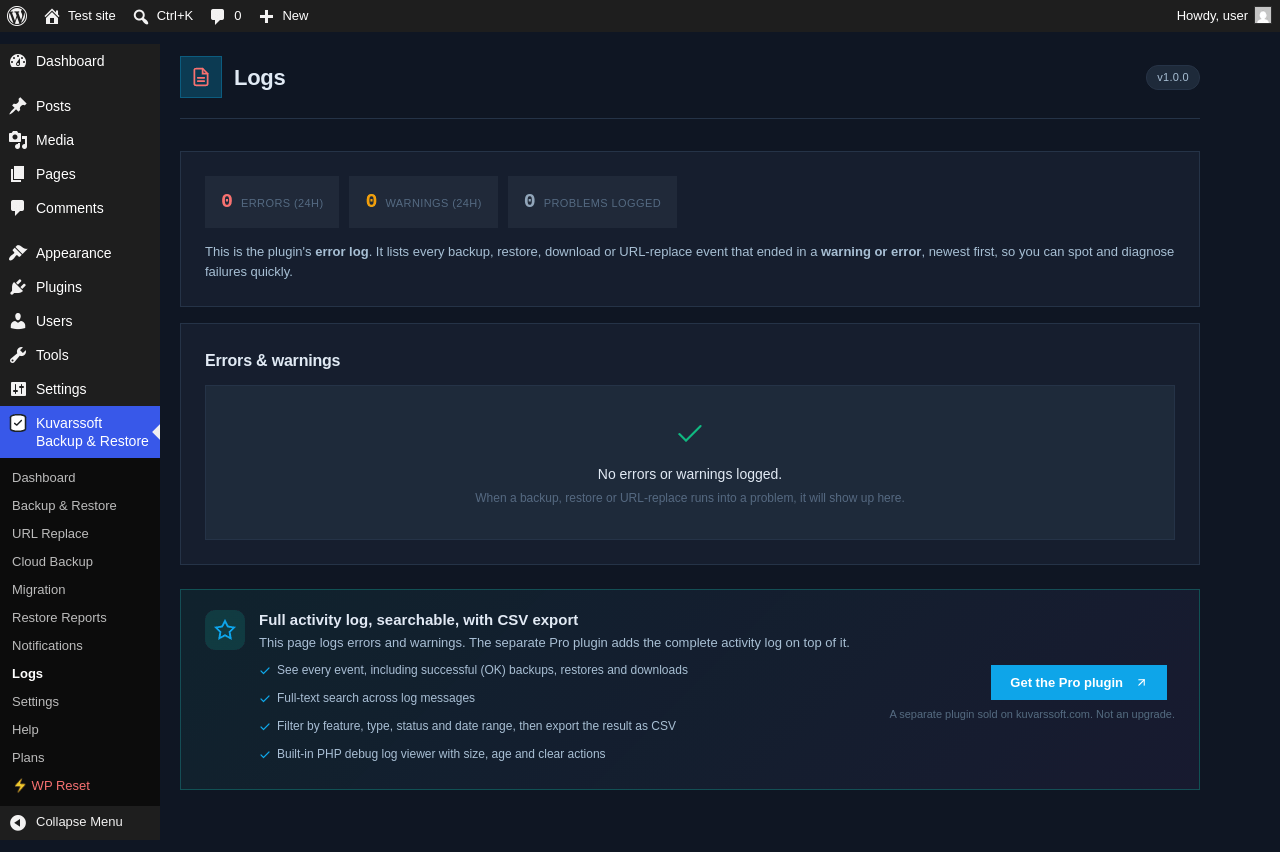
Task: Click the Settings sliders icon
Action: [18, 389]
